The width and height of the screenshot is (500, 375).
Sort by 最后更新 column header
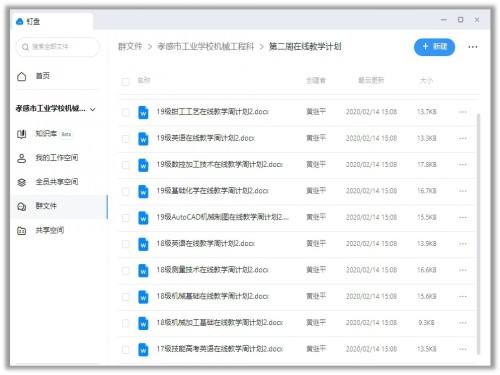tap(371, 80)
